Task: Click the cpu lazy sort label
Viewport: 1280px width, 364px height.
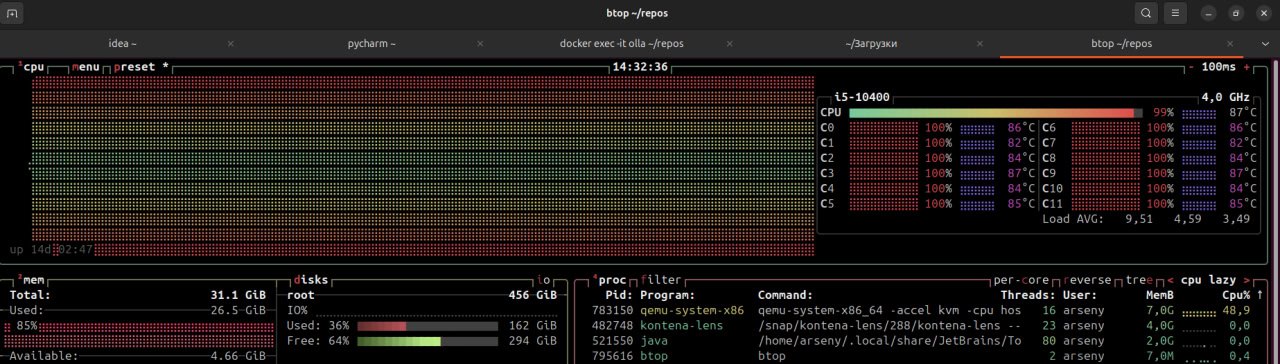Action: coord(1208,280)
